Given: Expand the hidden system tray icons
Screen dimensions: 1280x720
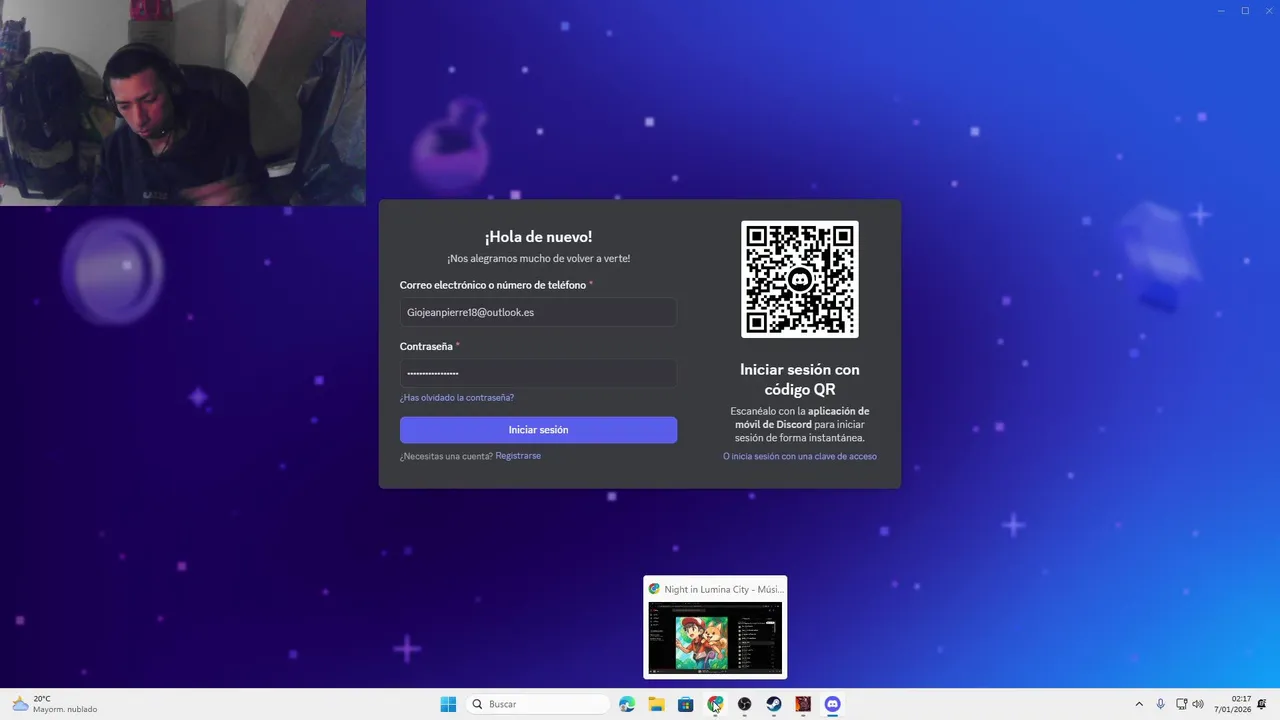Looking at the screenshot, I should coord(1138,704).
